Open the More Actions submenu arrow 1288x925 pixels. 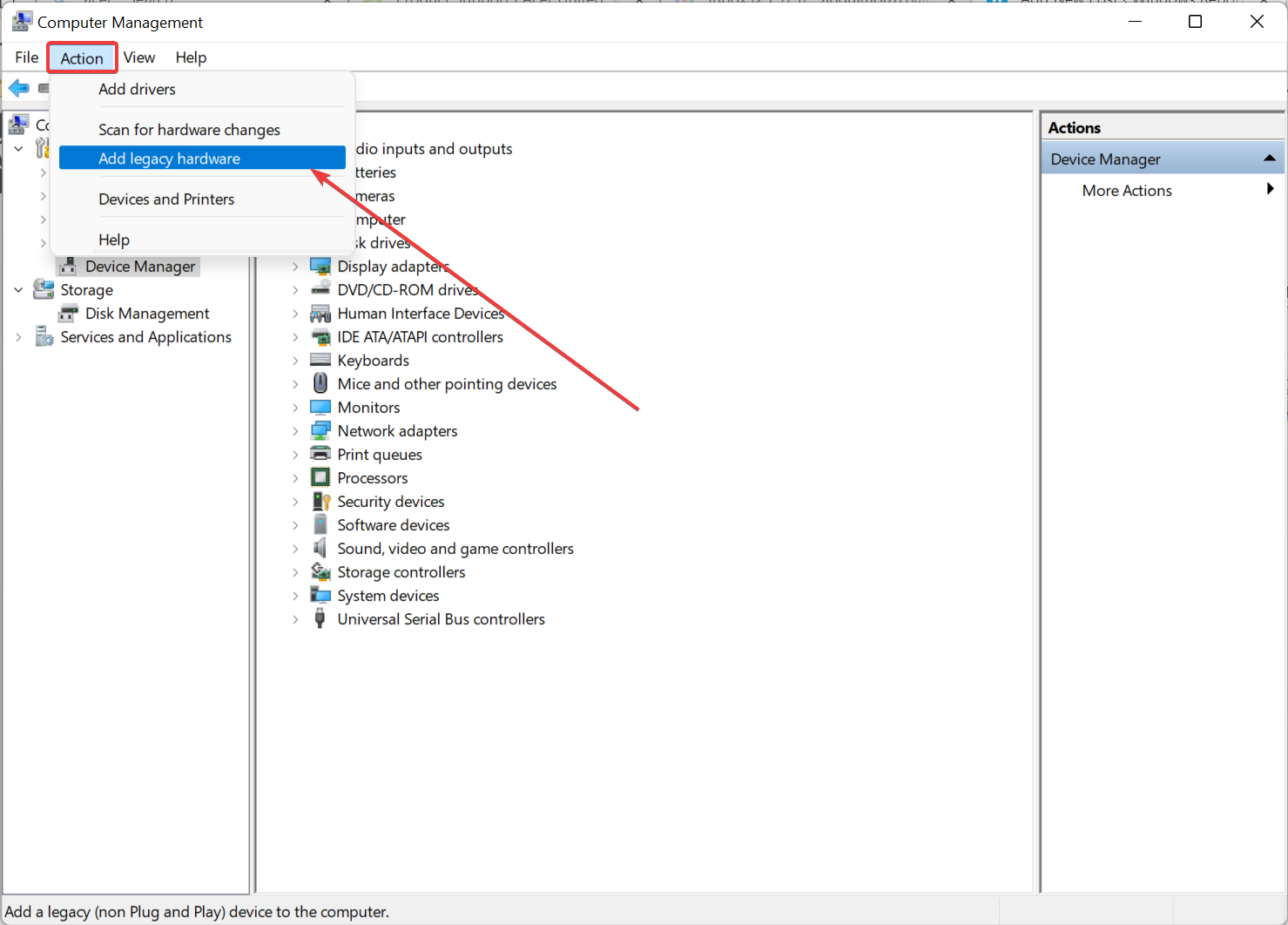1271,189
